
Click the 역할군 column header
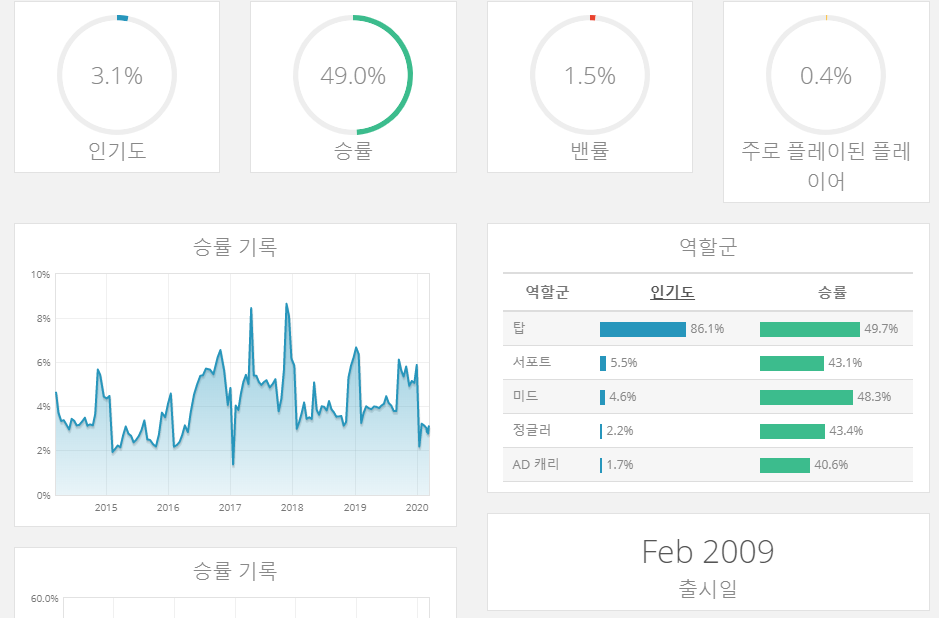pos(547,292)
